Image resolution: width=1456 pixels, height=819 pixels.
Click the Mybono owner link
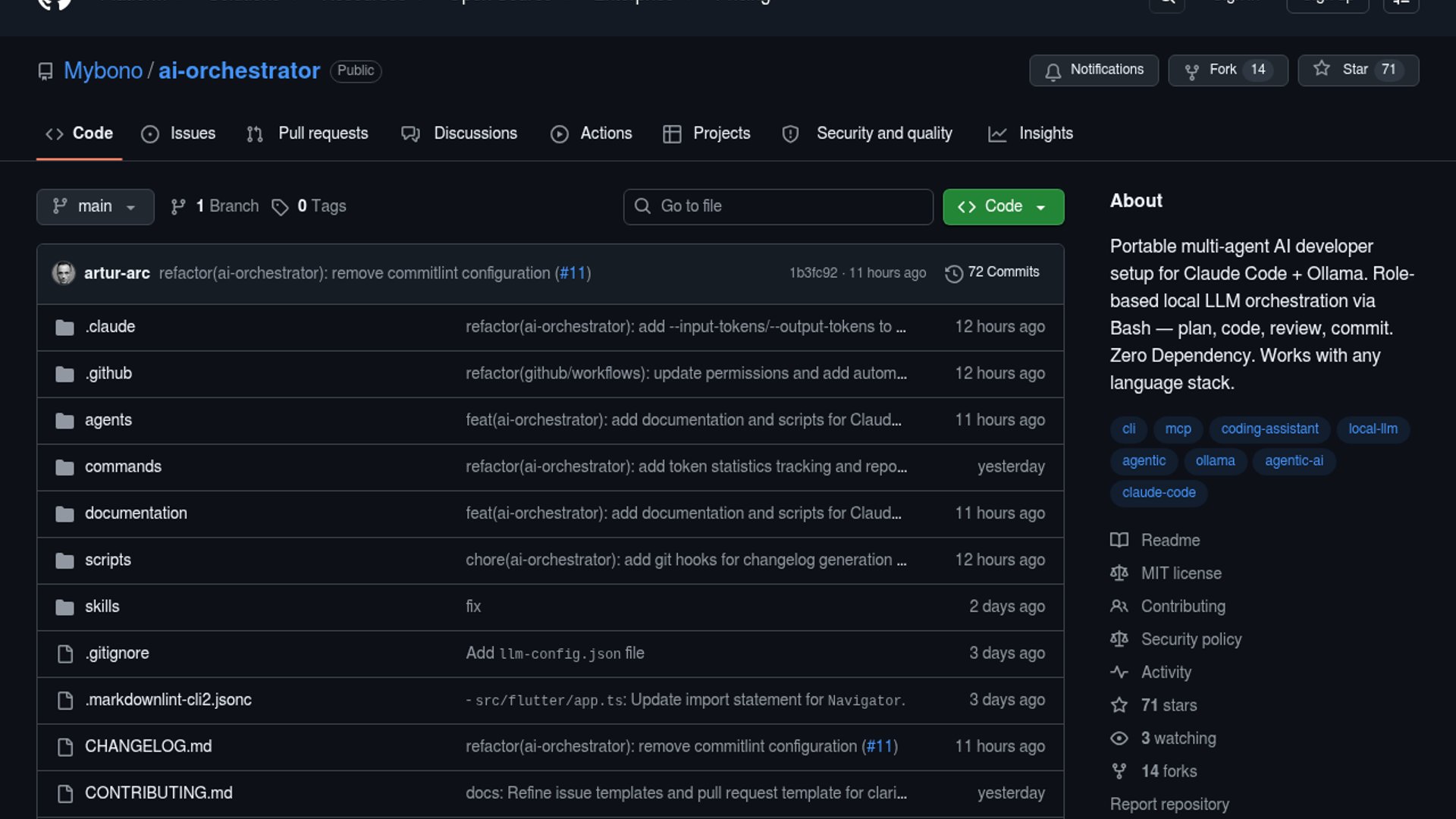[x=103, y=71]
